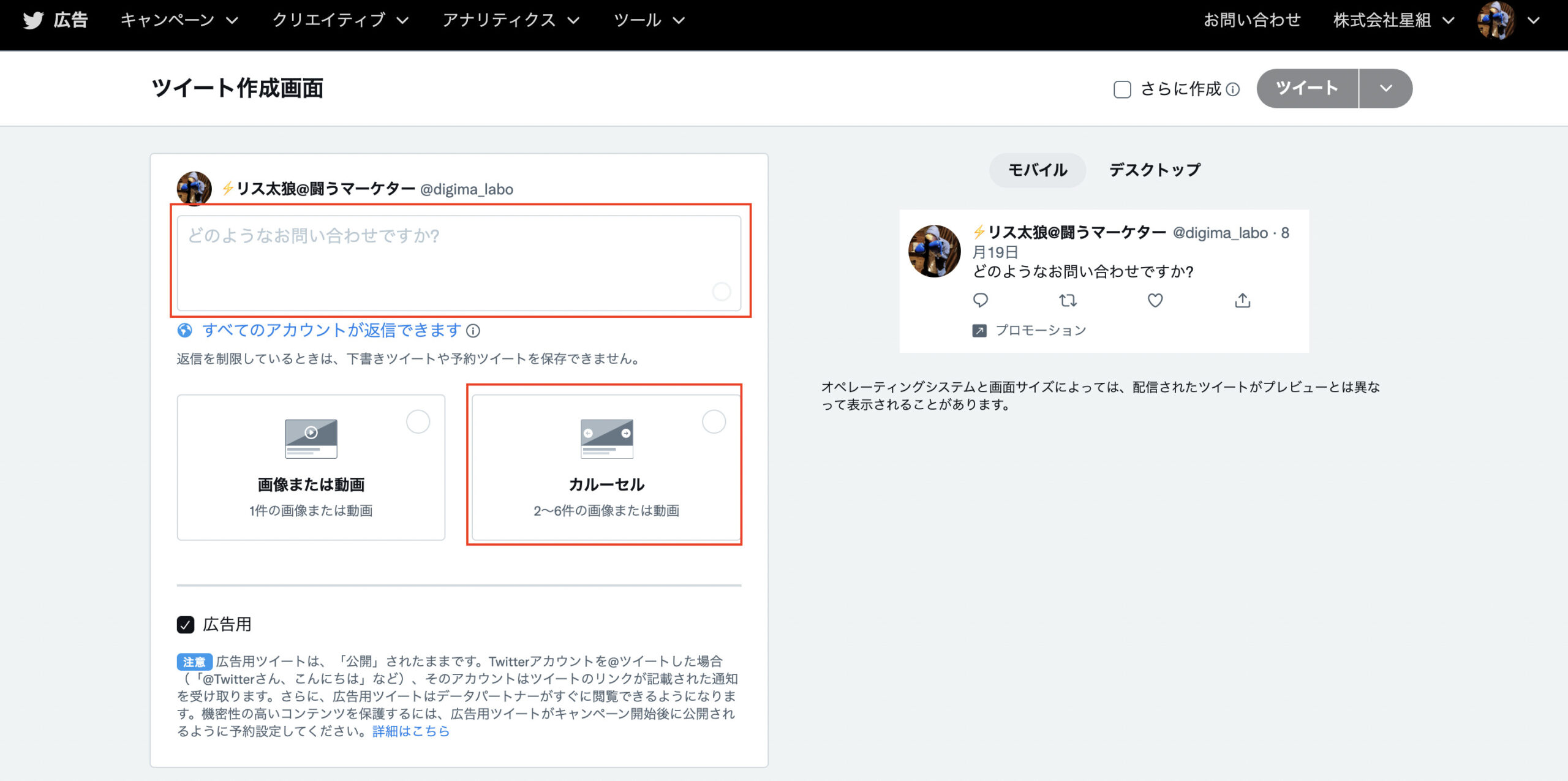Open the 詳細はこちら link

(x=410, y=731)
